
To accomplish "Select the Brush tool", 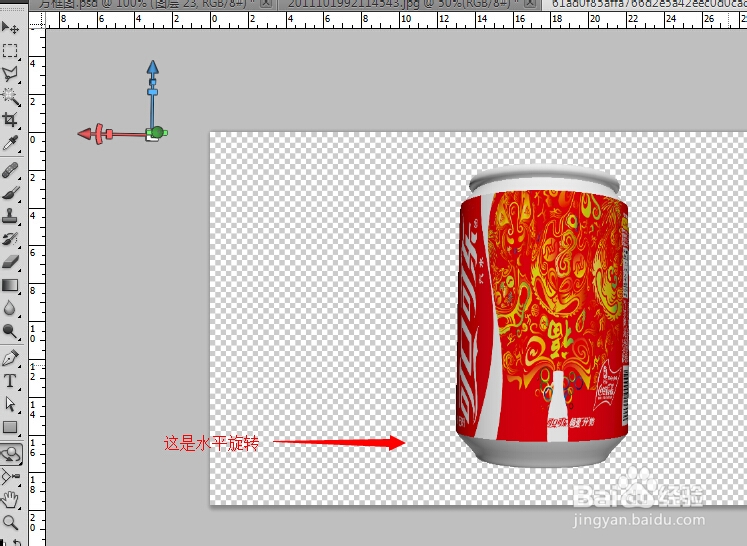I will coord(10,192).
